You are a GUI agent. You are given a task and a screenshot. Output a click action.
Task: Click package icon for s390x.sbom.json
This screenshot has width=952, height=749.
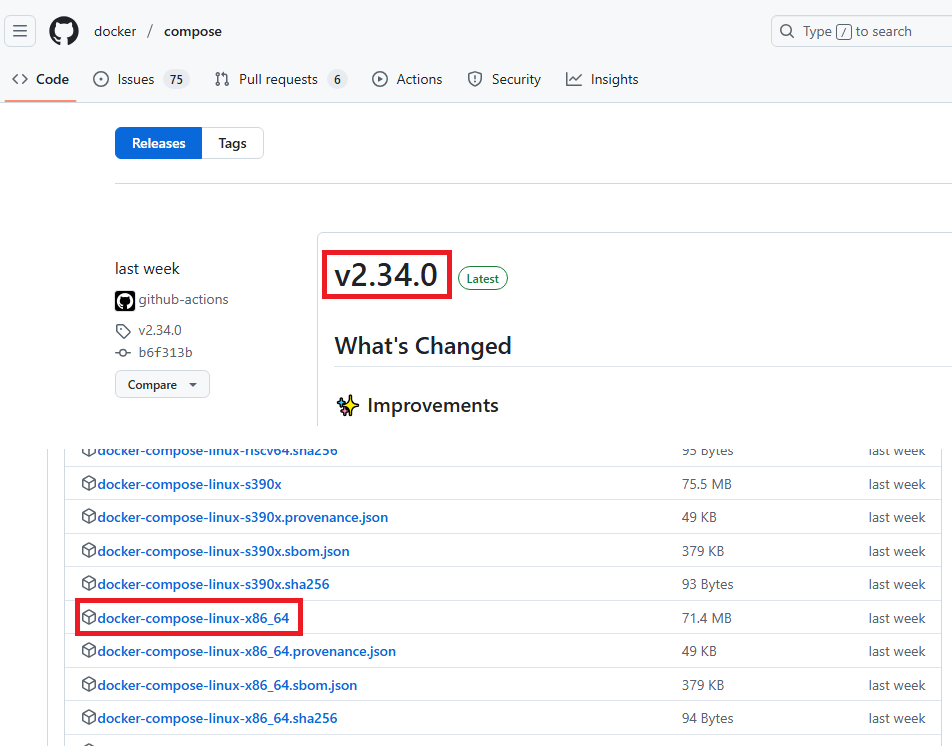(89, 550)
